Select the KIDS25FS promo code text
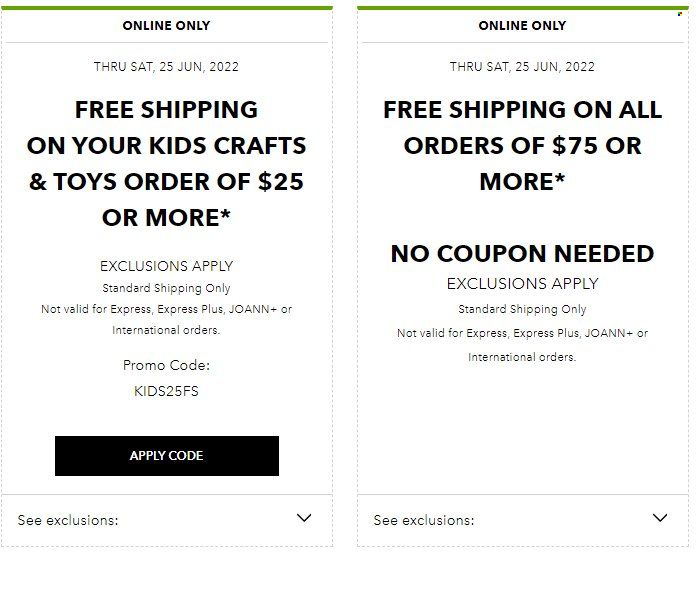This screenshot has width=696, height=612. click(x=166, y=391)
